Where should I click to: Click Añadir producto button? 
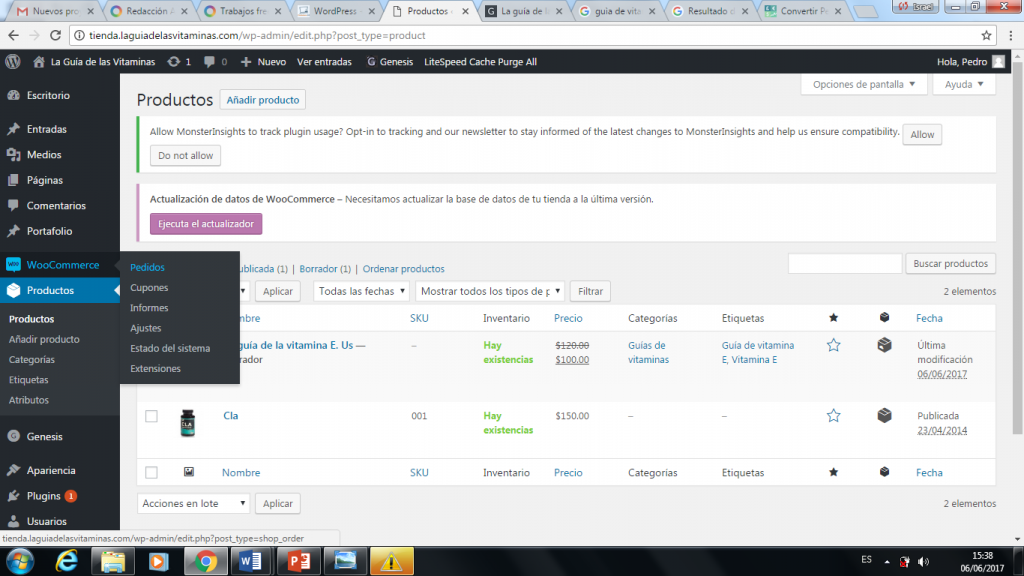tap(263, 100)
